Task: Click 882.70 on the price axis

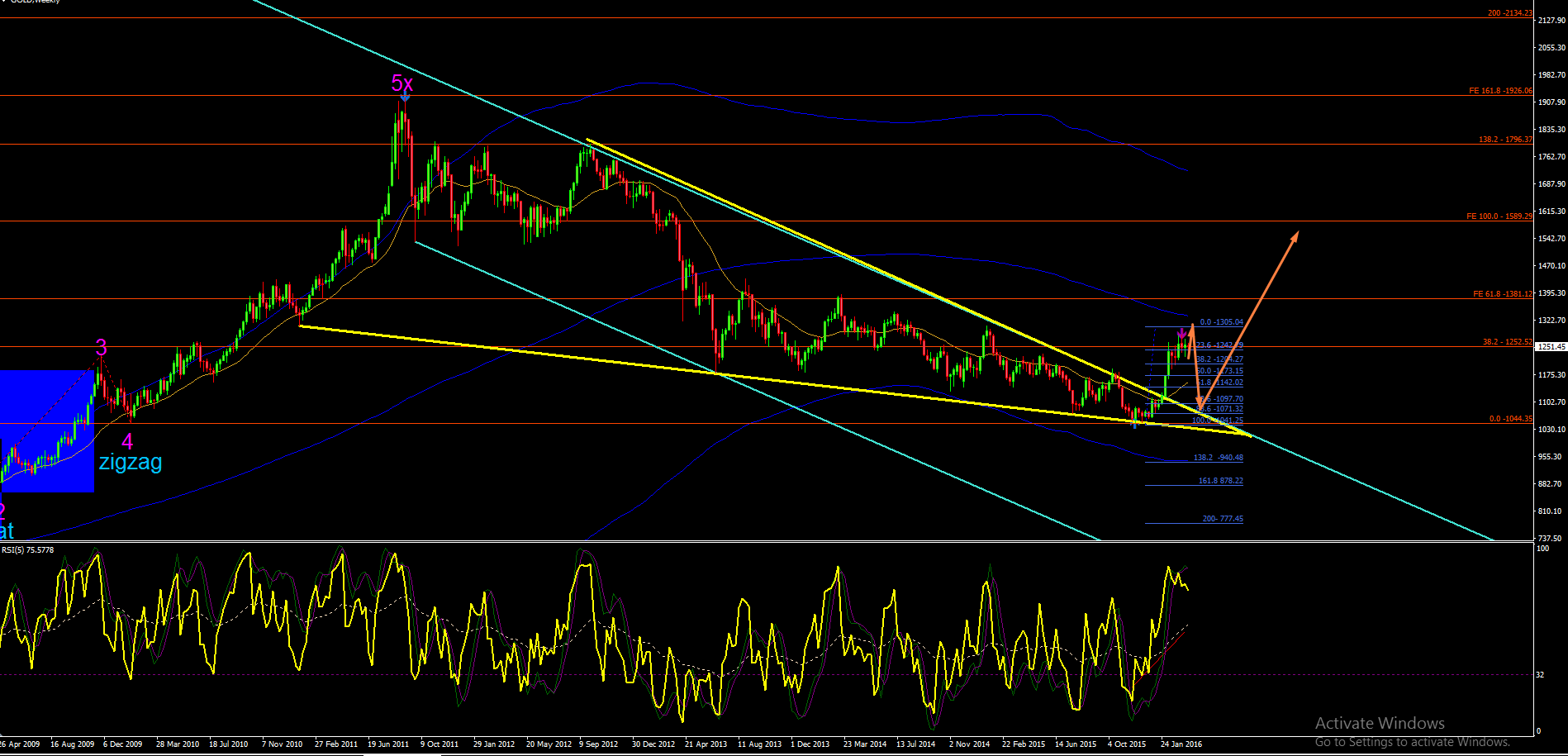Action: point(1549,484)
